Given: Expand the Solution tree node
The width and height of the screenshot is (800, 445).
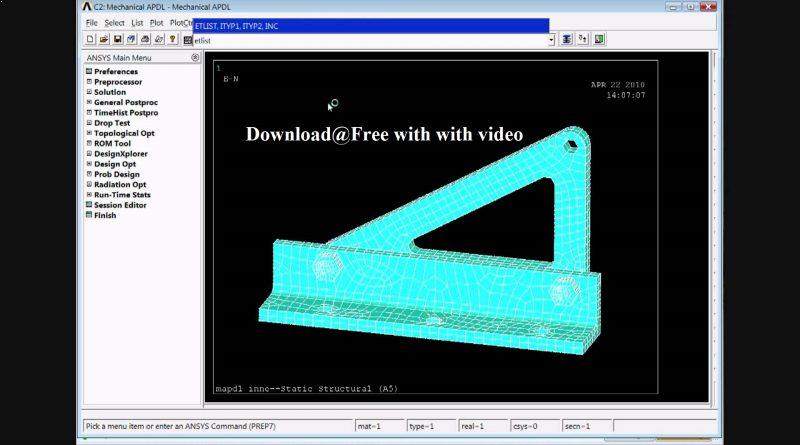Looking at the screenshot, I should [89, 92].
